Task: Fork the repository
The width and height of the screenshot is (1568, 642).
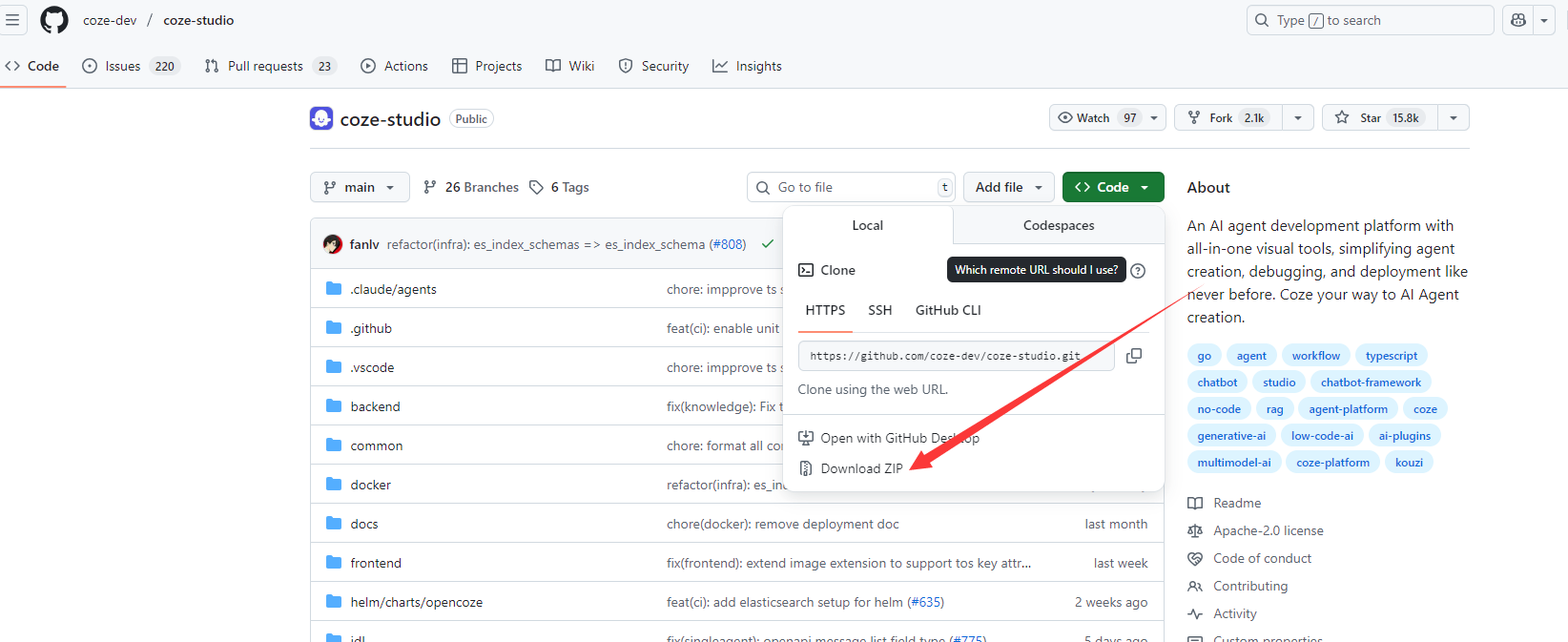Action: click(1228, 117)
